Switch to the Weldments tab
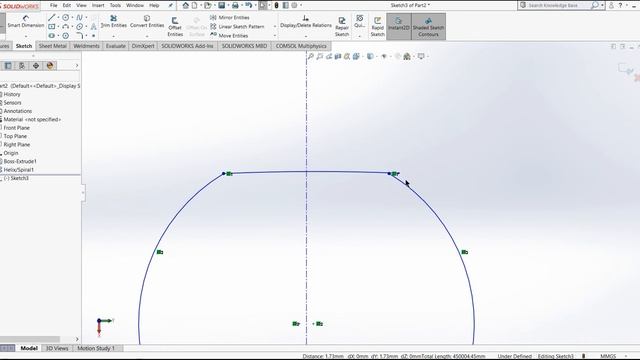 (86, 46)
